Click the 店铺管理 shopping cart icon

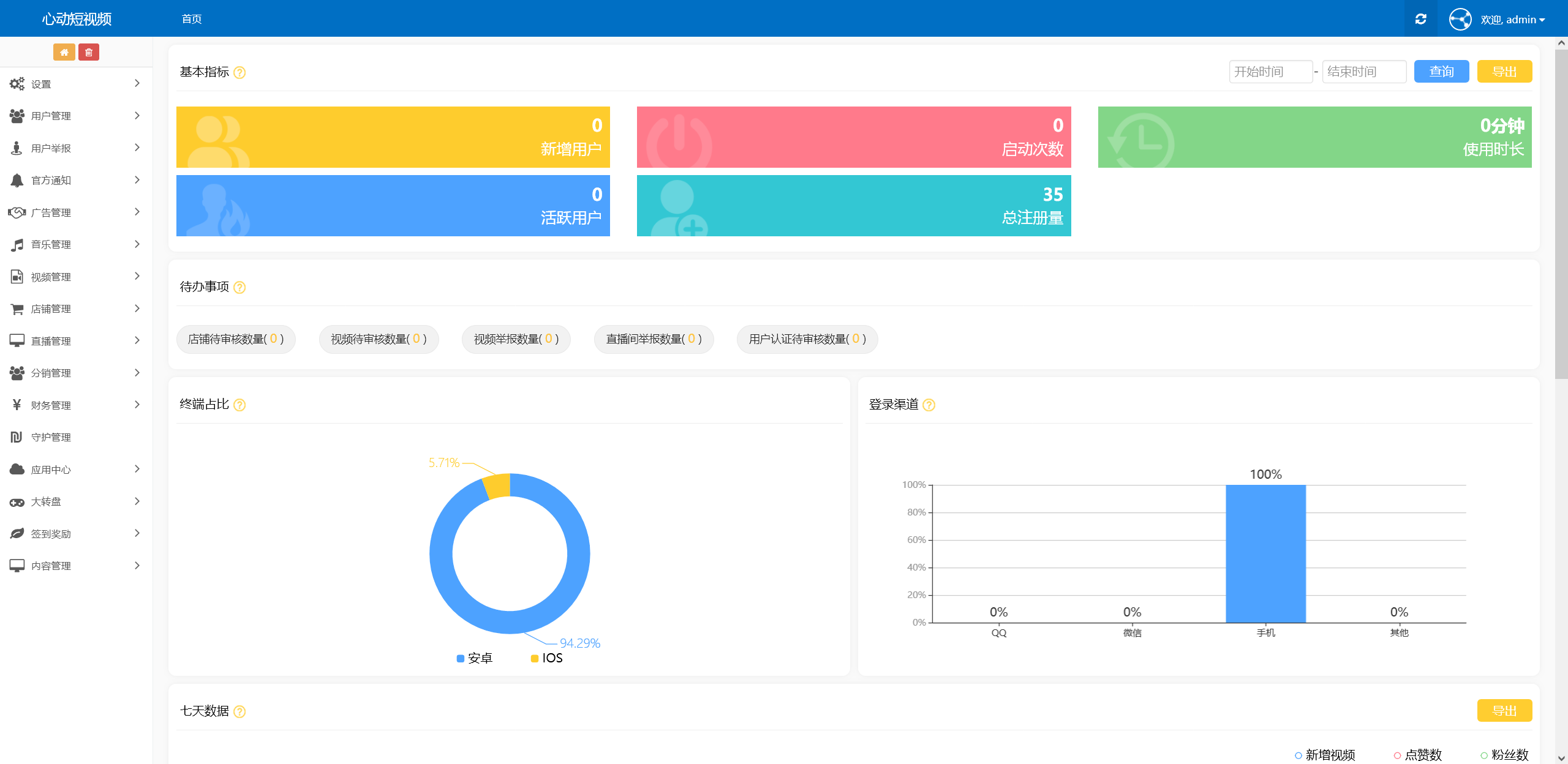pos(17,309)
